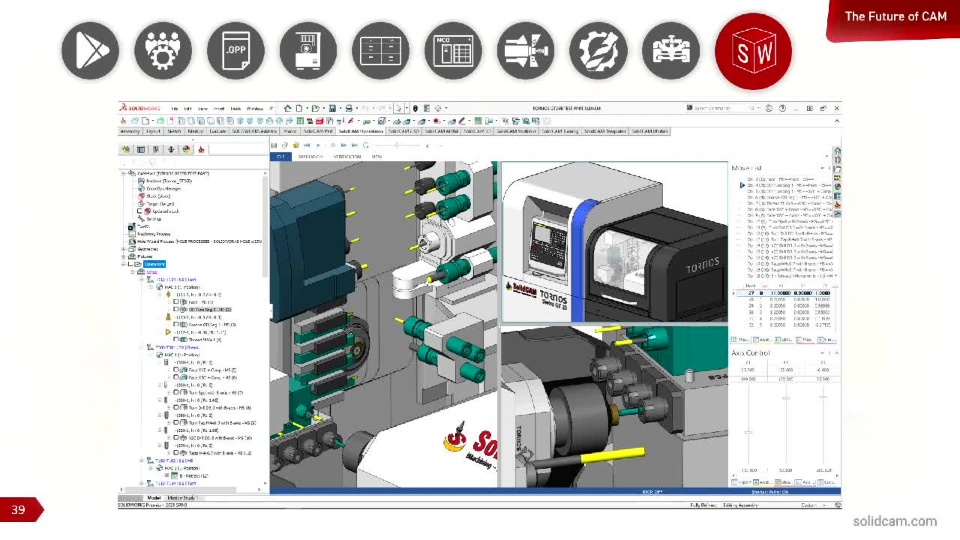Image resolution: width=960 pixels, height=540 pixels.
Task: Click the NCO table circle icon
Action: (x=453, y=50)
